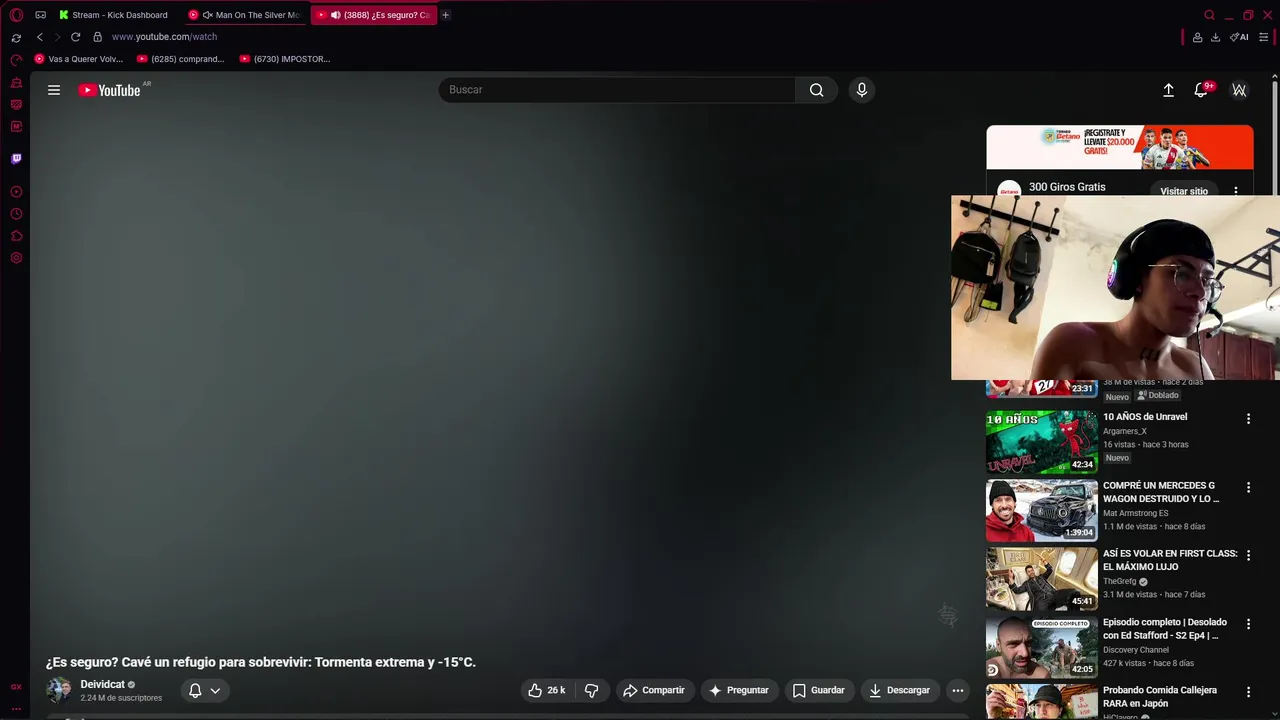Open the Mercedes G Wagon video title
The width and height of the screenshot is (1280, 720).
click(1161, 492)
